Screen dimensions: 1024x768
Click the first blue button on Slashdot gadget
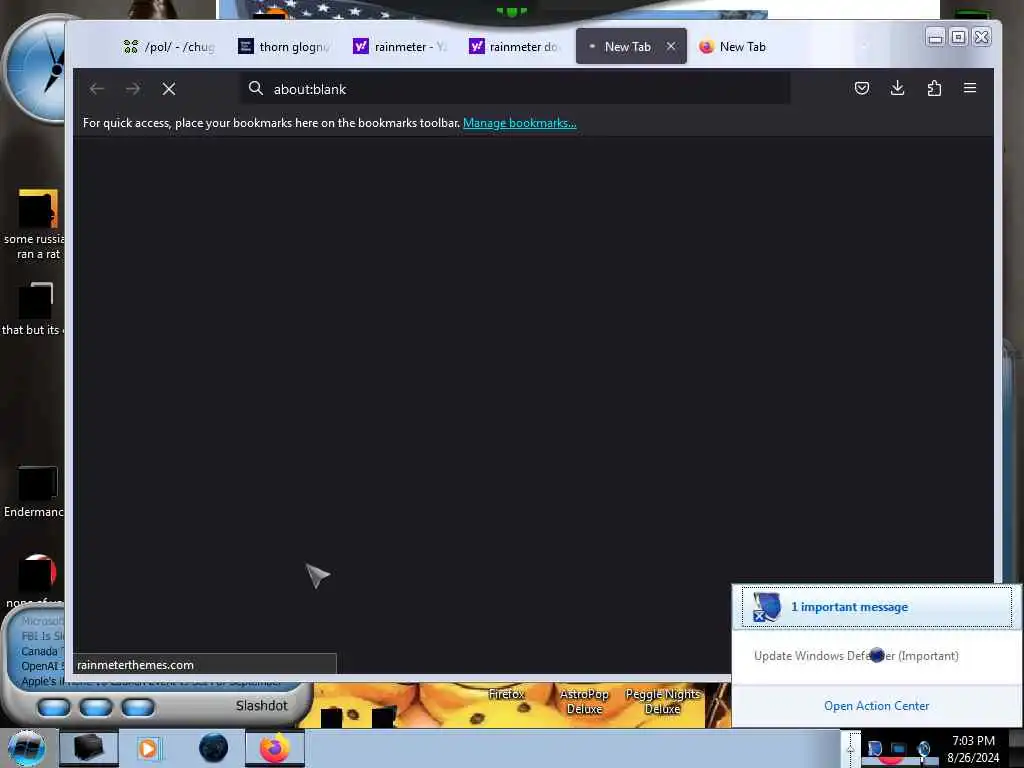pyautogui.click(x=54, y=707)
